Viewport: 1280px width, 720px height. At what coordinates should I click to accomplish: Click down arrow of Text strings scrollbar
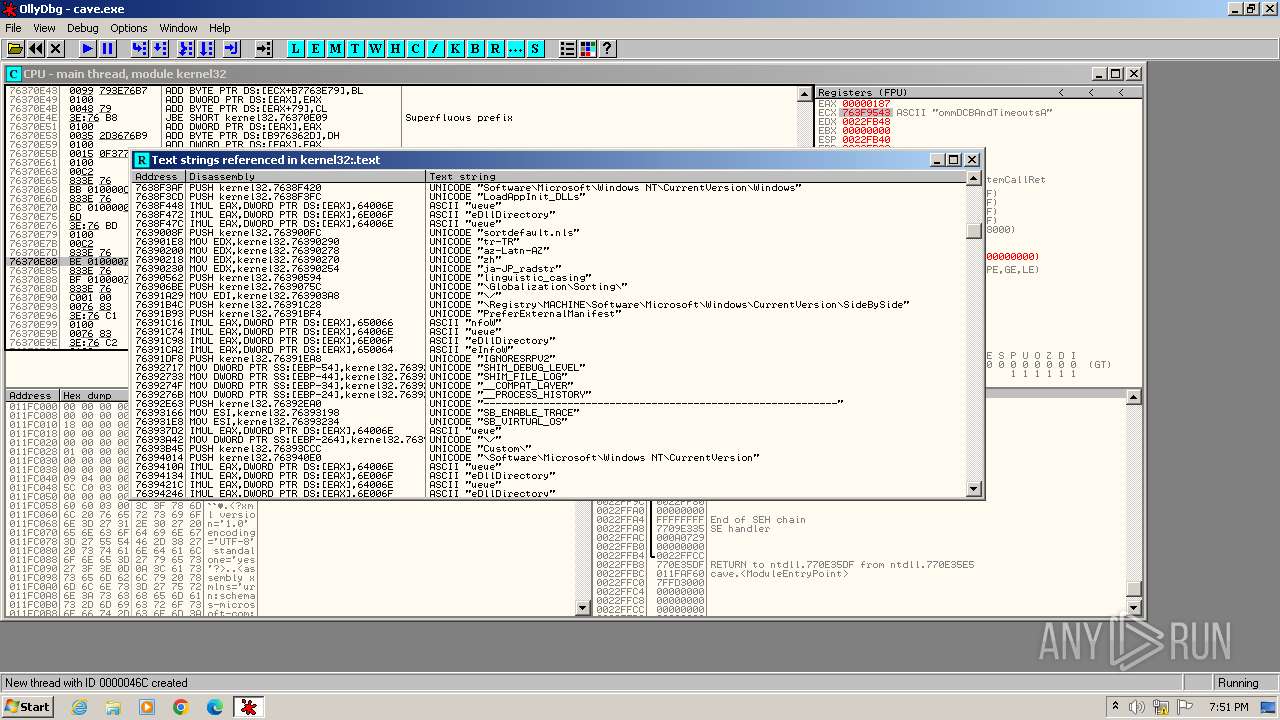coord(974,490)
